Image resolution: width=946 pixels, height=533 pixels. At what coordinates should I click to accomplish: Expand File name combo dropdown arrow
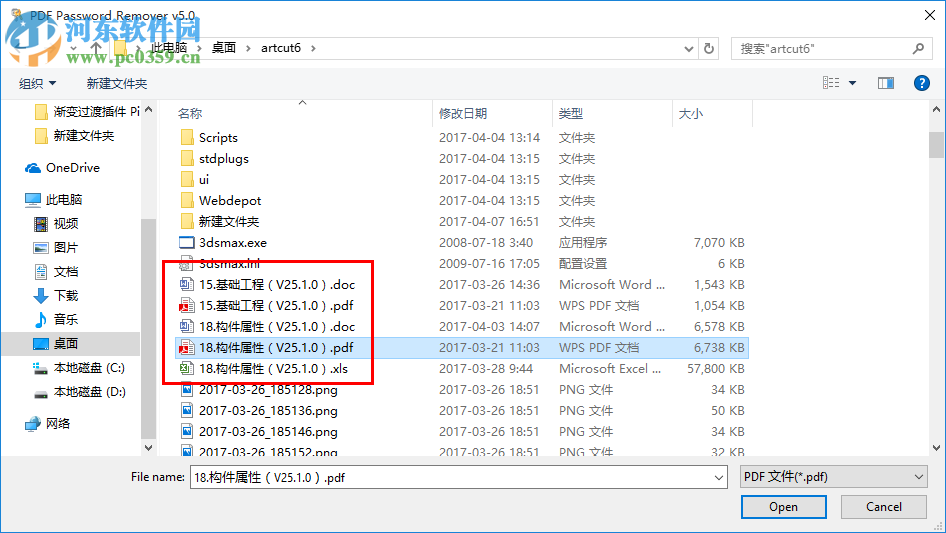[719, 477]
